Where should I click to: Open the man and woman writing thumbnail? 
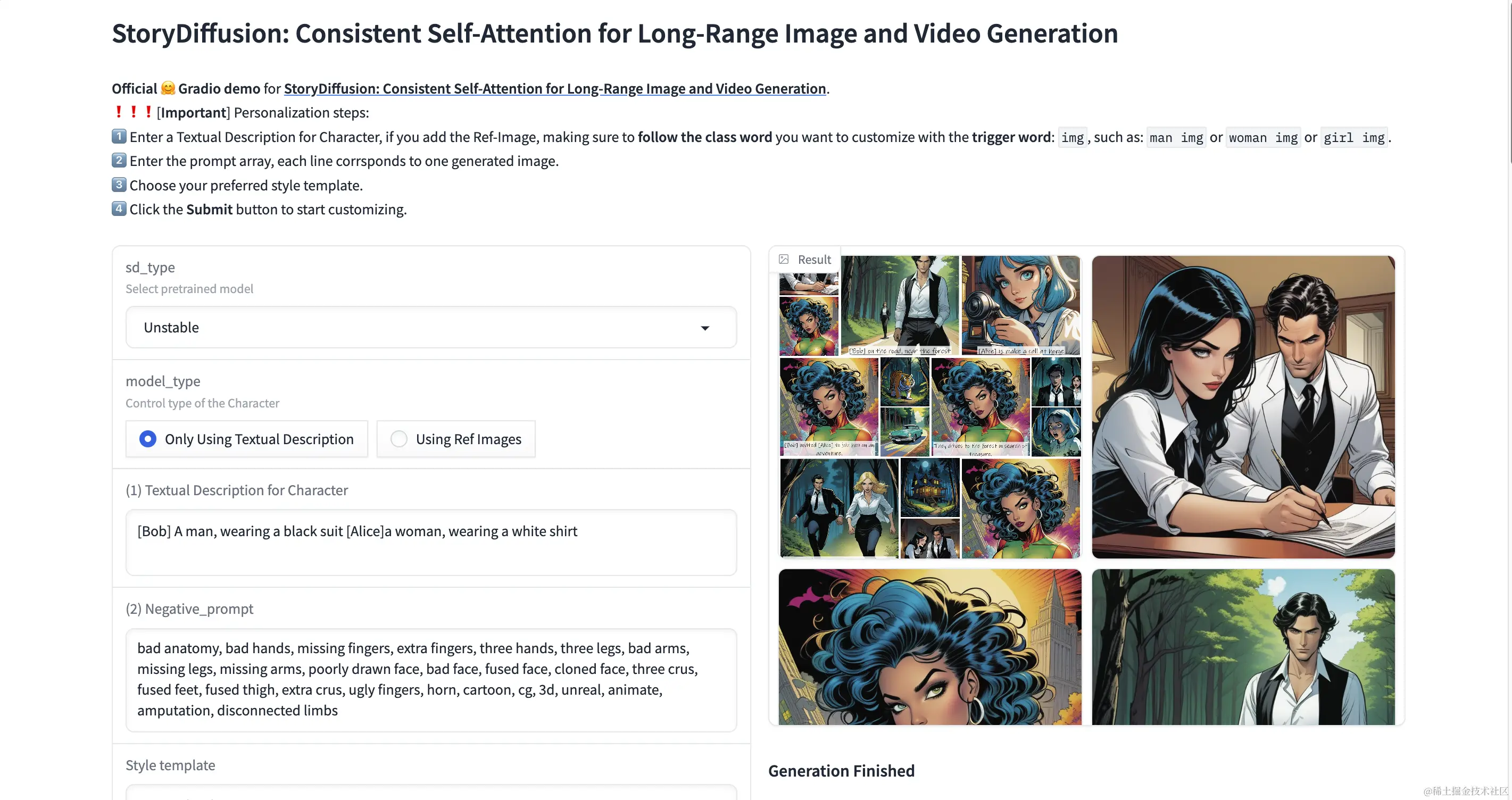pyautogui.click(x=1243, y=406)
